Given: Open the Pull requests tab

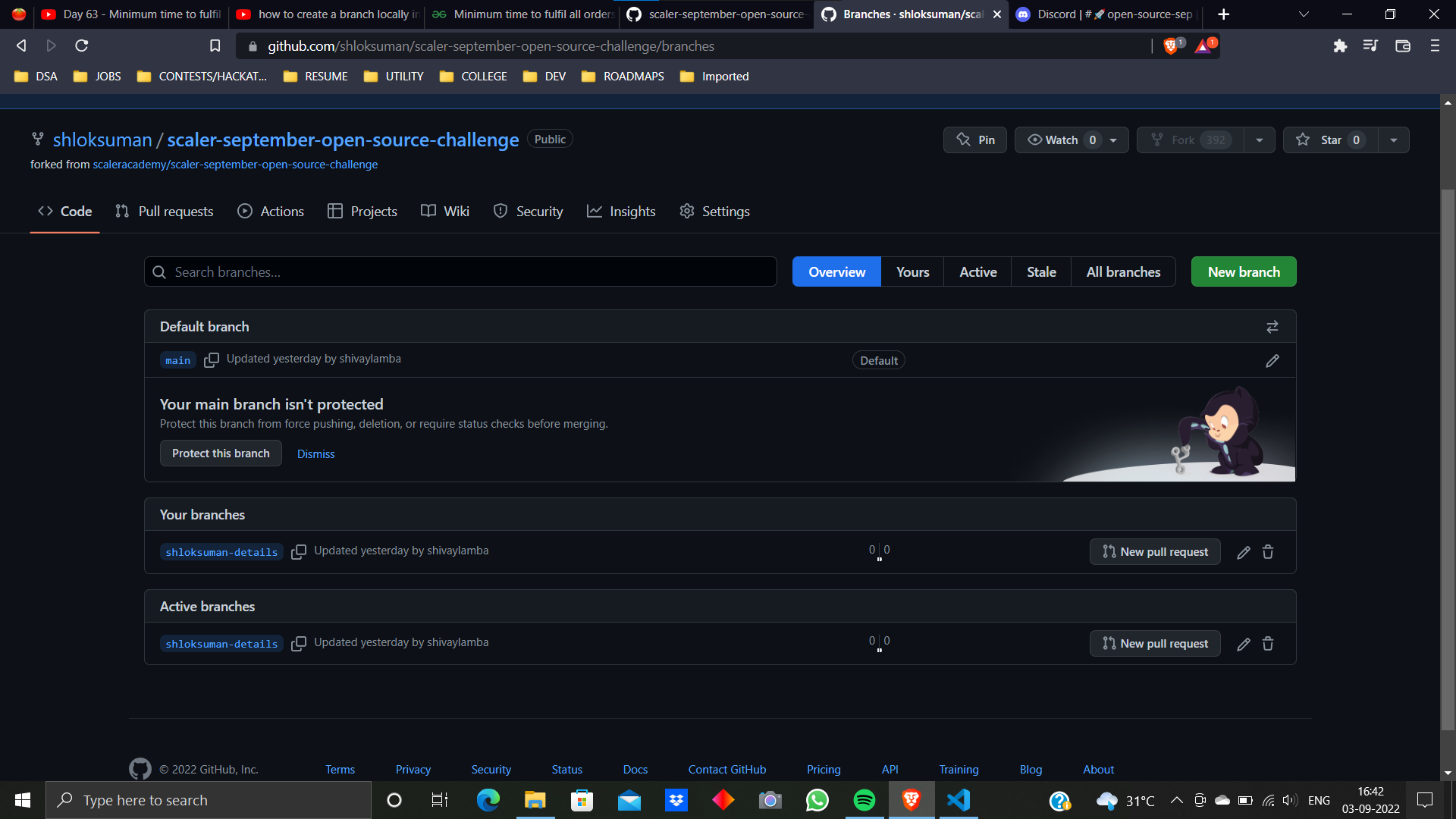Looking at the screenshot, I should (164, 211).
